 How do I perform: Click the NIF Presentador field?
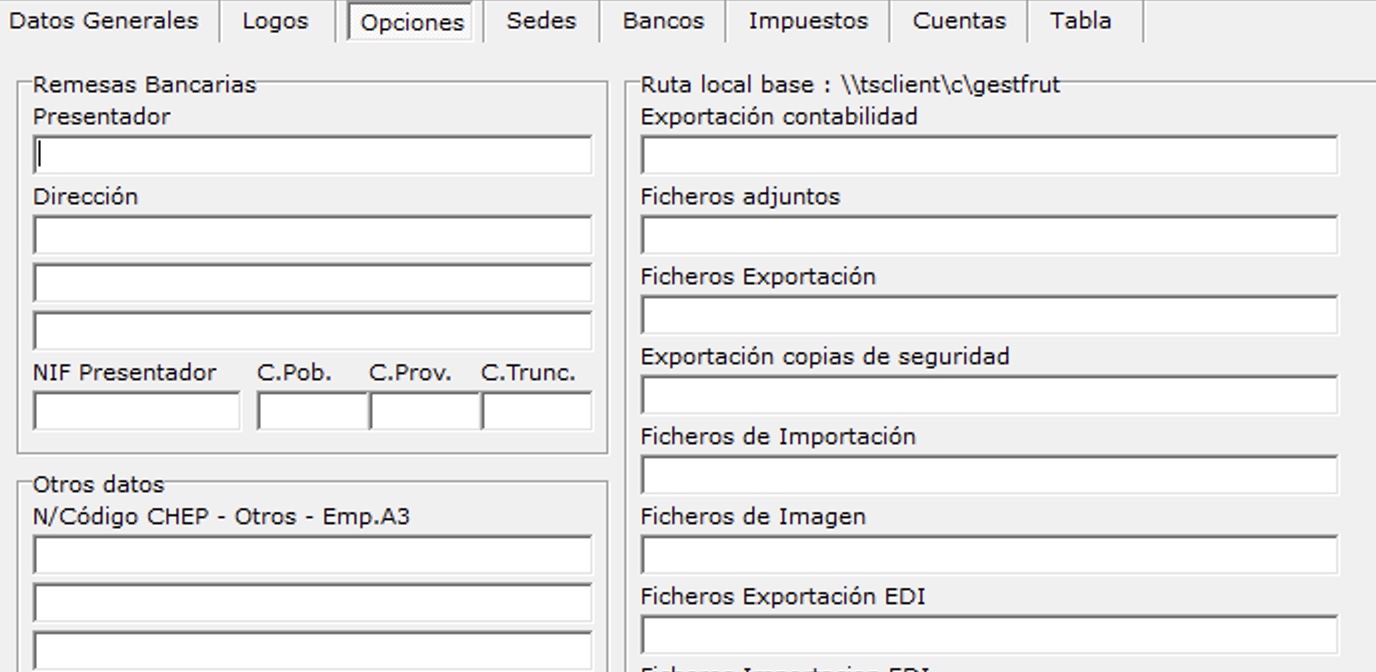point(136,412)
